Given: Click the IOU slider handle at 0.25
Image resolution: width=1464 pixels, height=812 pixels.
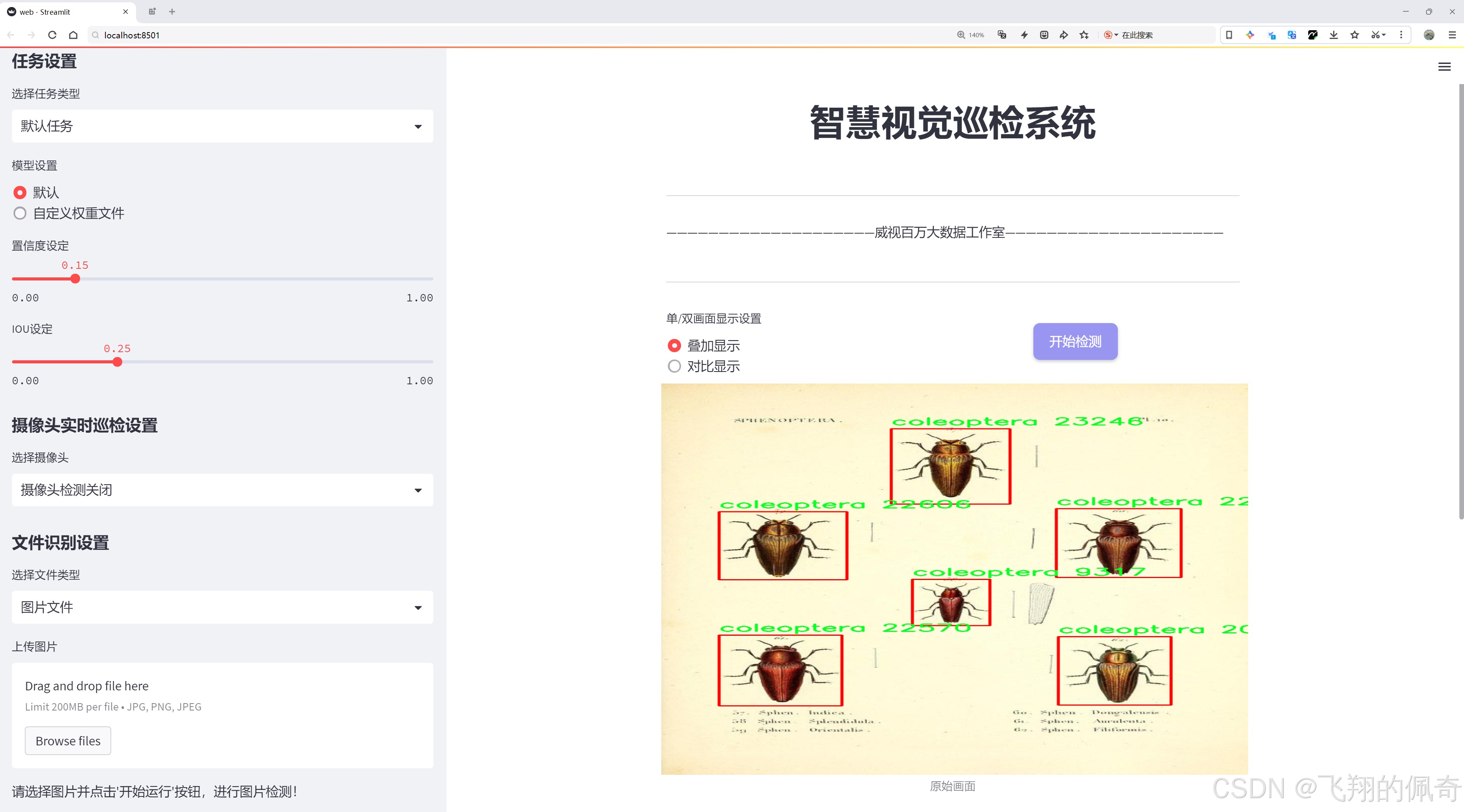Looking at the screenshot, I should [117, 362].
